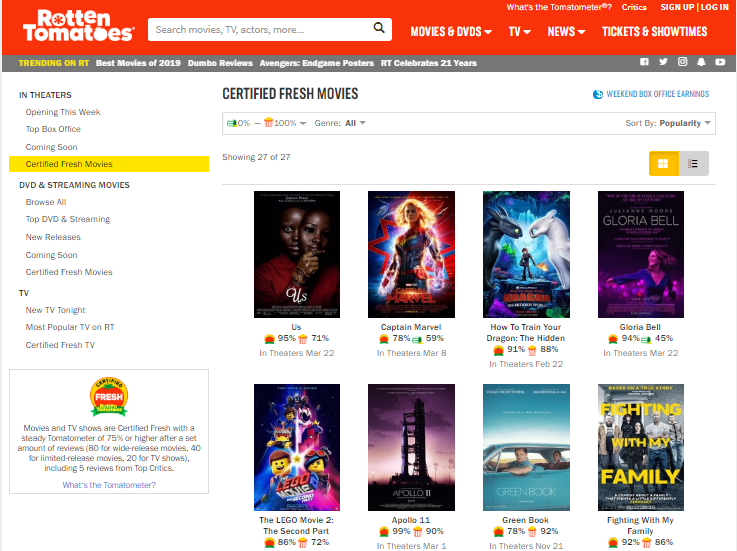Image resolution: width=737 pixels, height=551 pixels.
Task: Open RT Celebrates 21 Years link
Action: (429, 63)
